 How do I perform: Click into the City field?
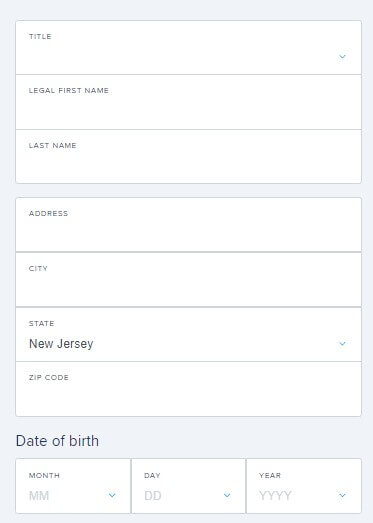[189, 280]
